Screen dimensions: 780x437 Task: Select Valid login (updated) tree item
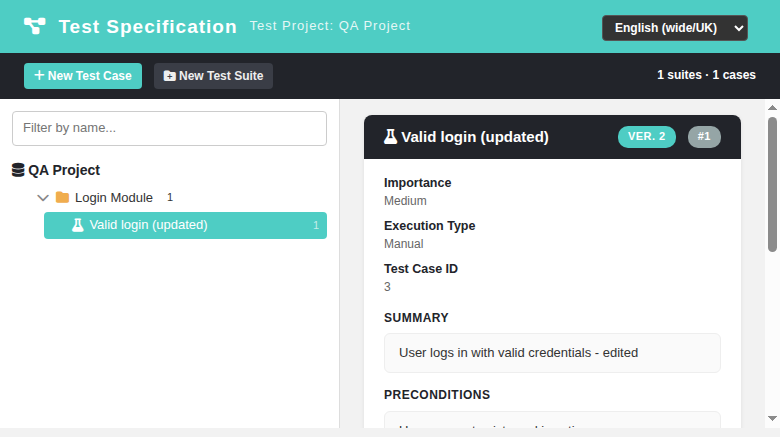[x=185, y=225]
